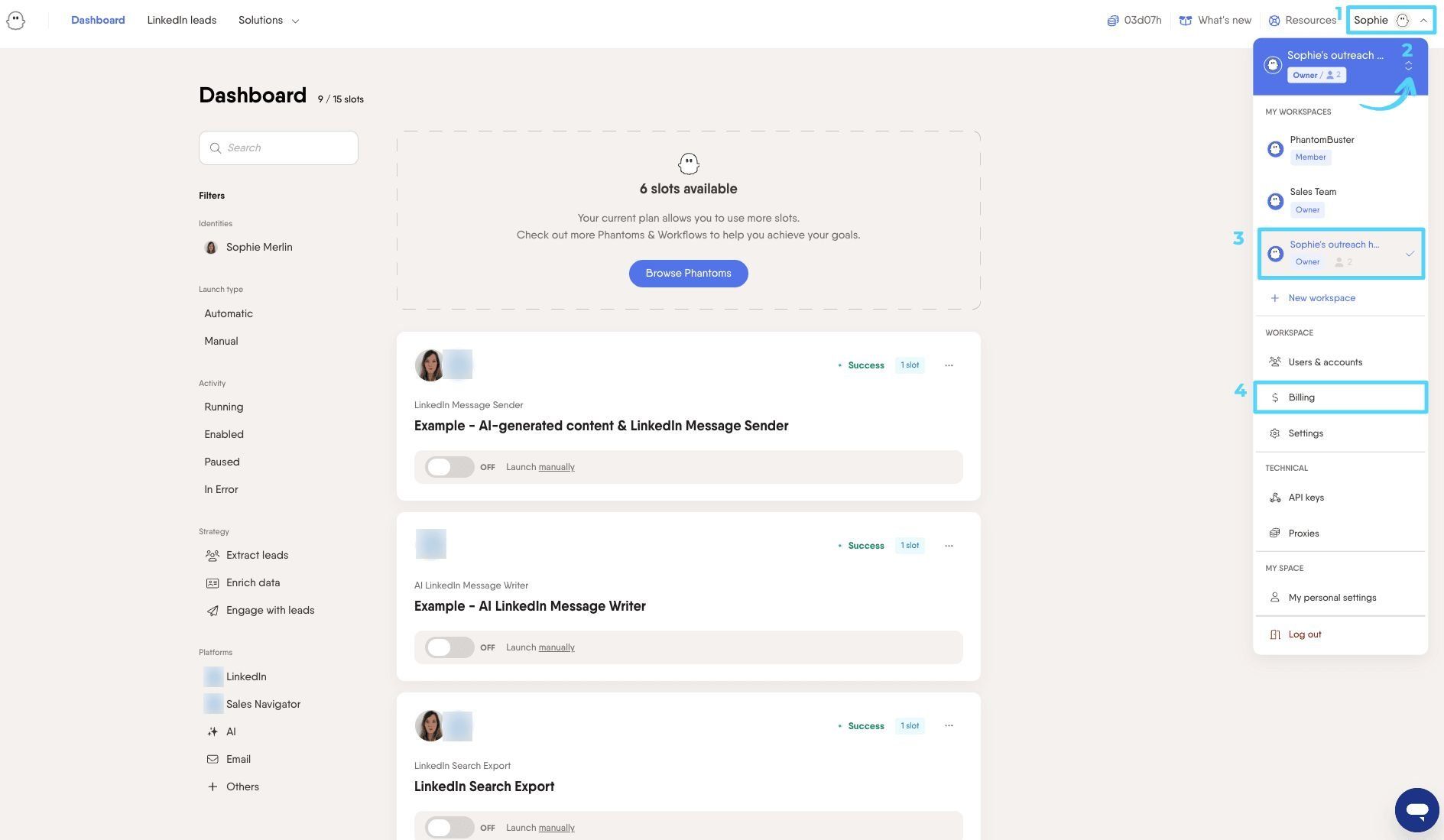Click the Browse Phantoms button
This screenshot has height=840, width=1444.
688,274
